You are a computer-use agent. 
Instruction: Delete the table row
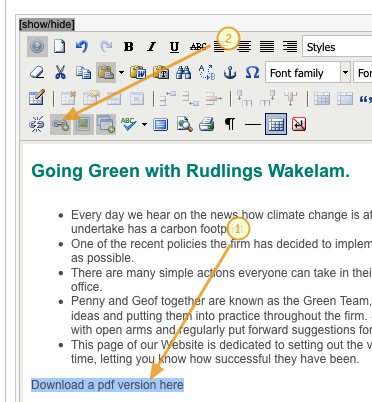click(x=214, y=98)
